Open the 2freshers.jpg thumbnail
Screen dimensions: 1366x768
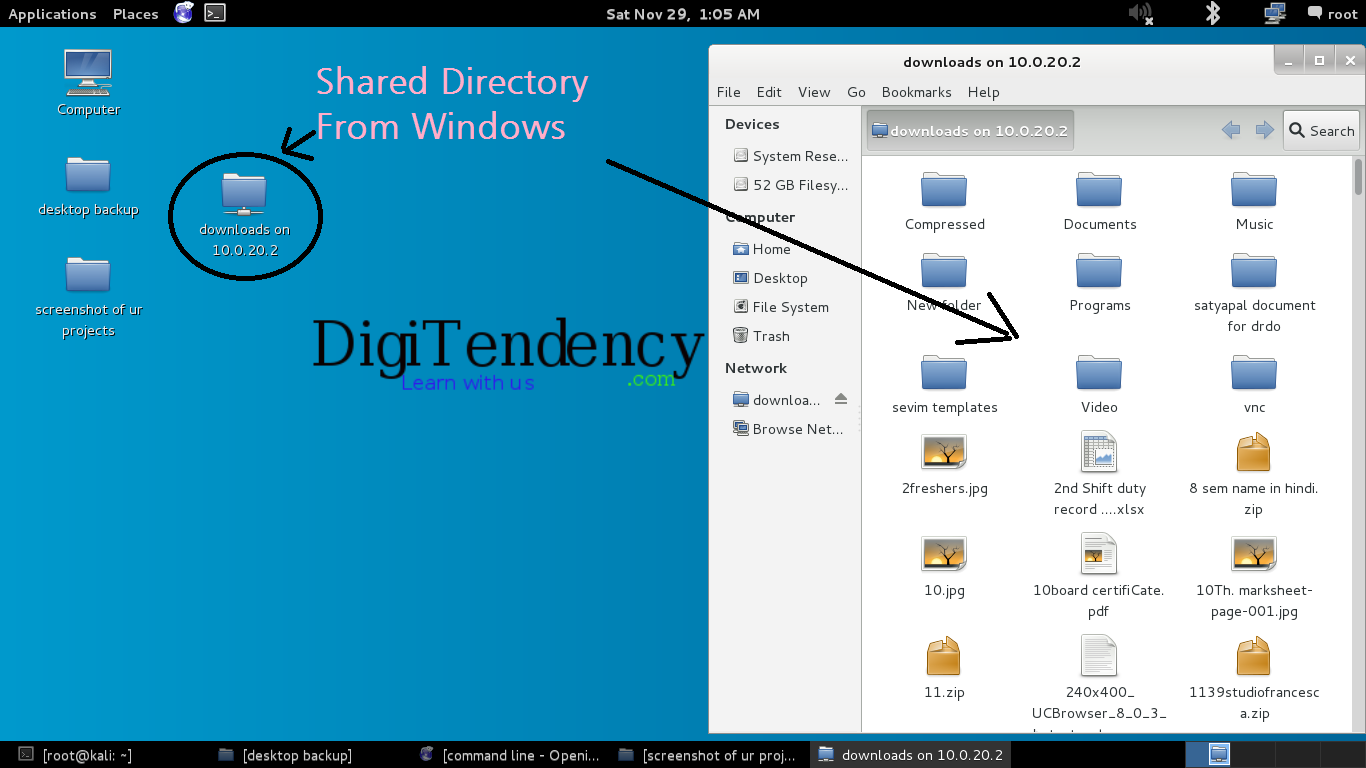(943, 451)
